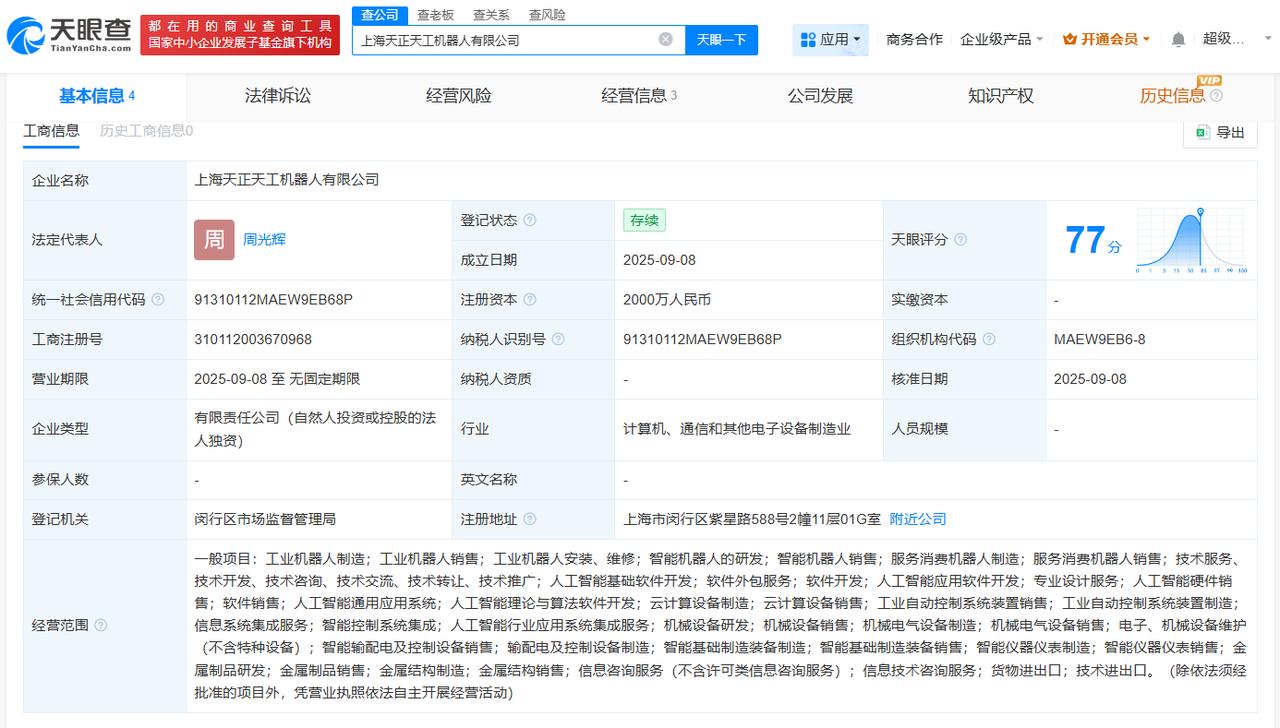Expand the 企业级产品 menu
This screenshot has height=728, width=1280.
[1001, 39]
